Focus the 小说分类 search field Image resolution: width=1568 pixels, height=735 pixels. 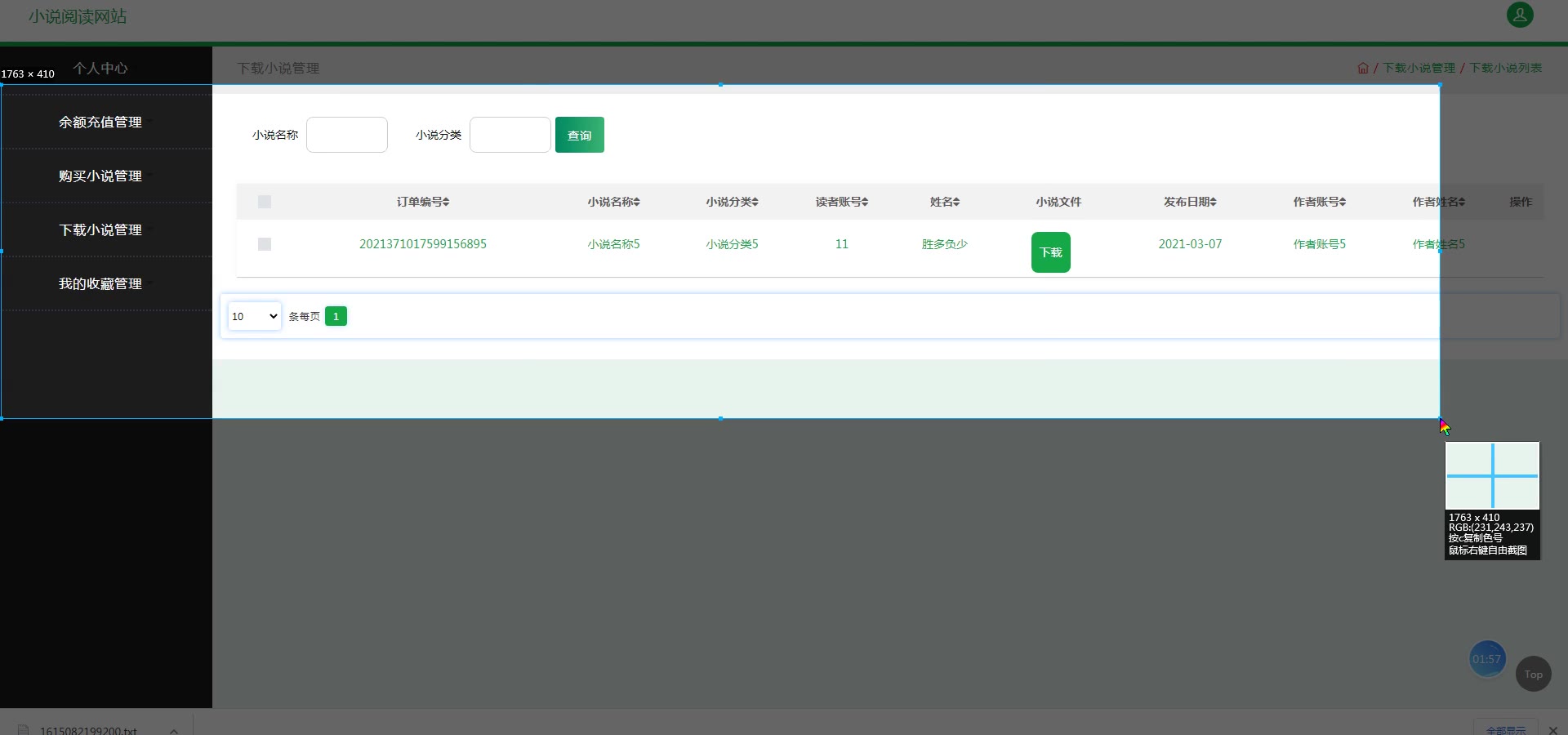(510, 135)
